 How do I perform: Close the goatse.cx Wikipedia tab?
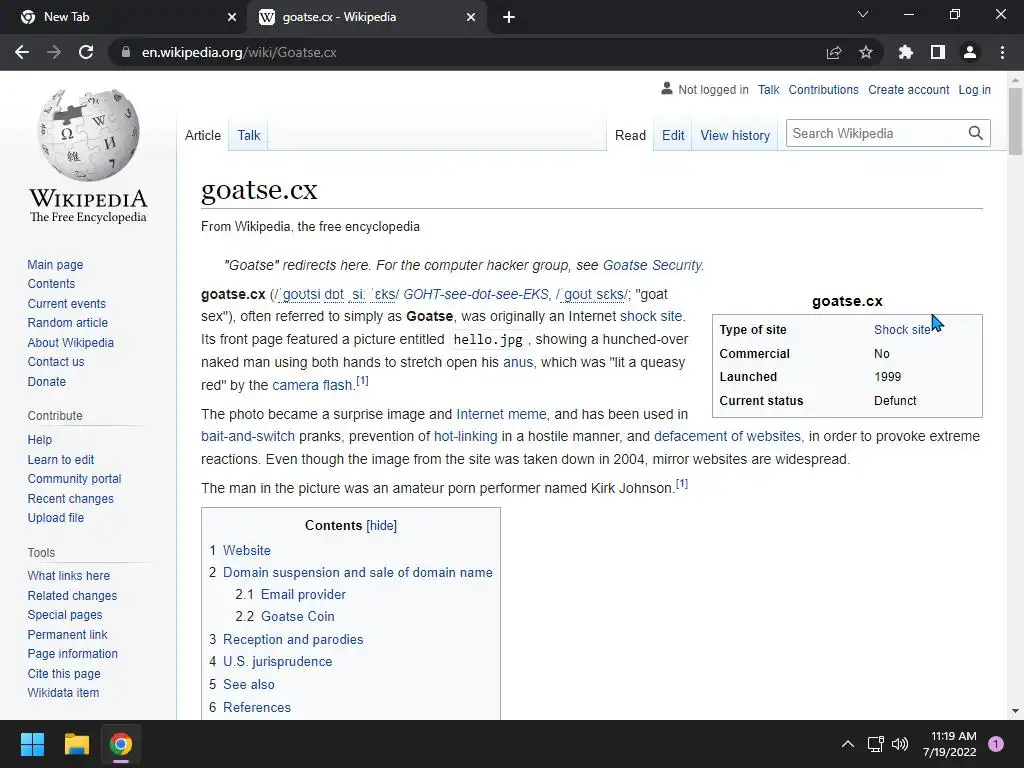pos(471,17)
